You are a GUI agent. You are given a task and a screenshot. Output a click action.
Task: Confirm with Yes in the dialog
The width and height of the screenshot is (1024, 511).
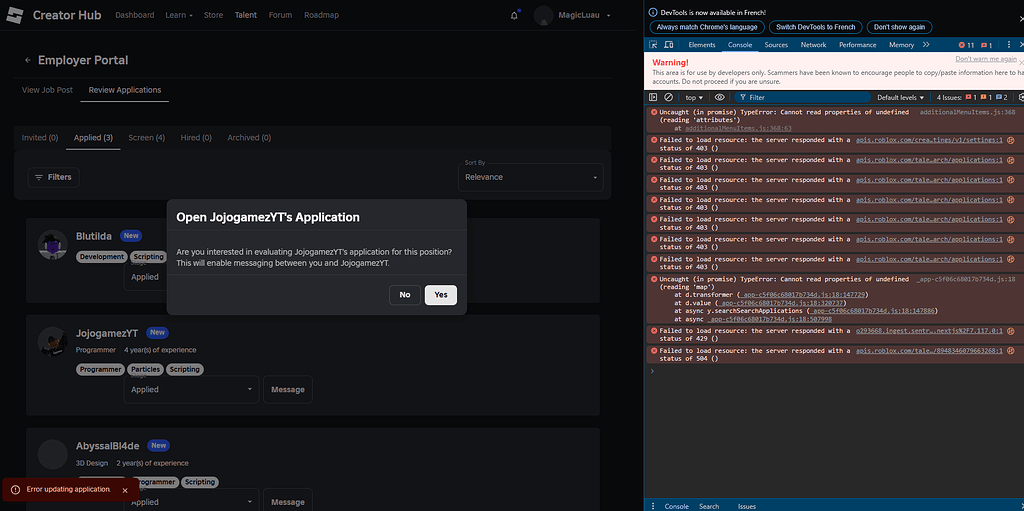click(441, 295)
